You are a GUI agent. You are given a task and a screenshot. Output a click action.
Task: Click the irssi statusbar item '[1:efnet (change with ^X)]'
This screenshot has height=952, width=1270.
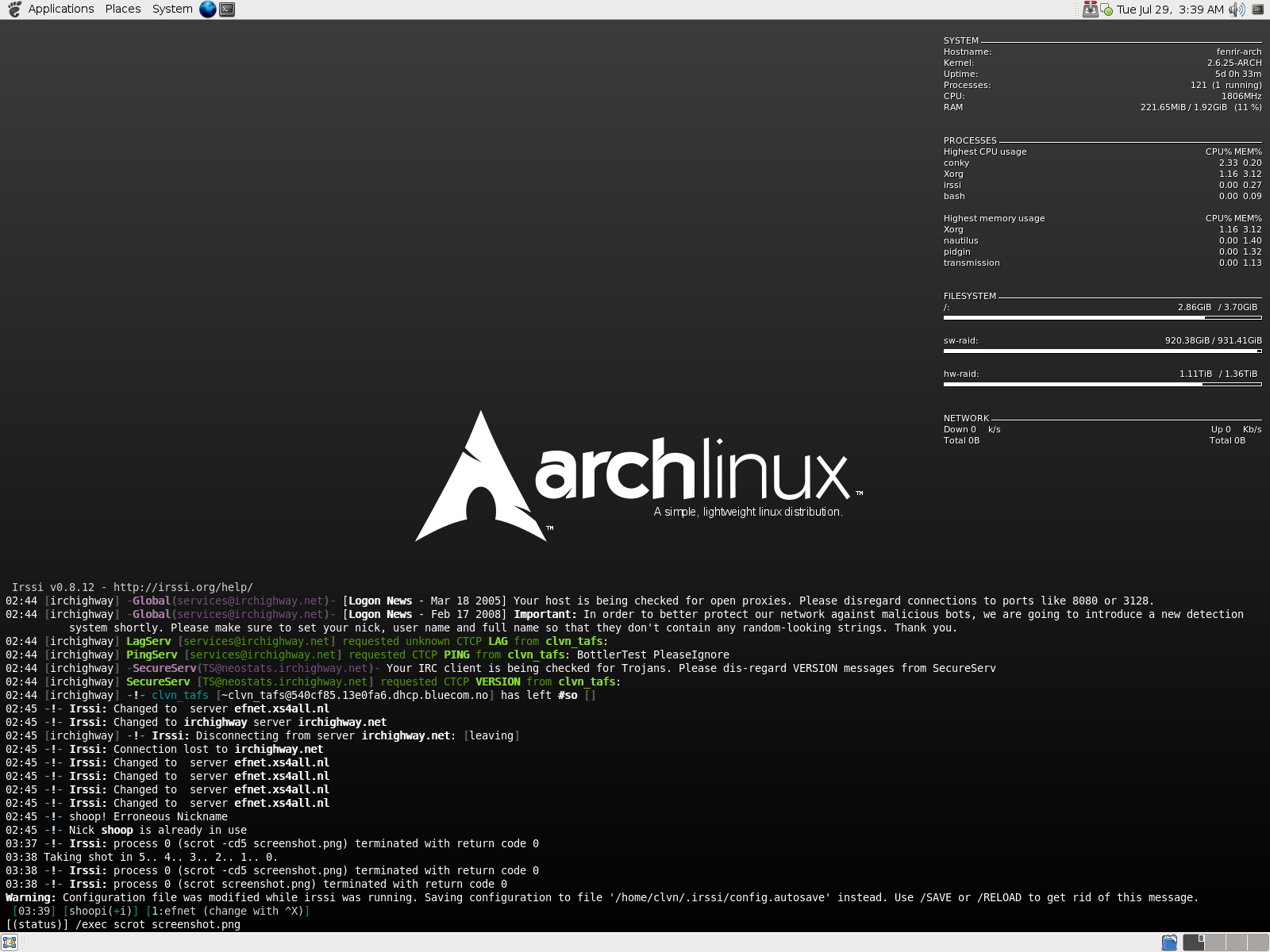point(228,911)
